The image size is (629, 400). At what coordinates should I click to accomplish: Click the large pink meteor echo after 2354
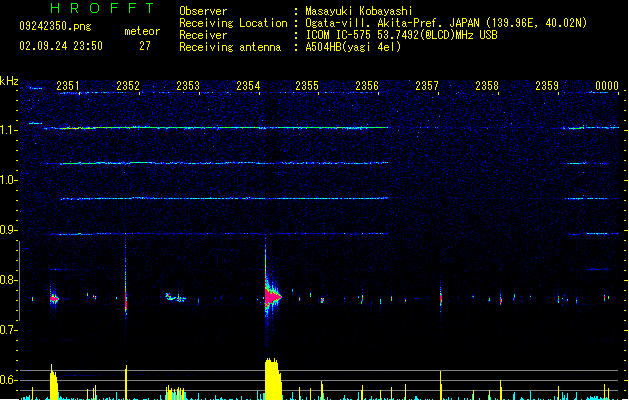(271, 297)
